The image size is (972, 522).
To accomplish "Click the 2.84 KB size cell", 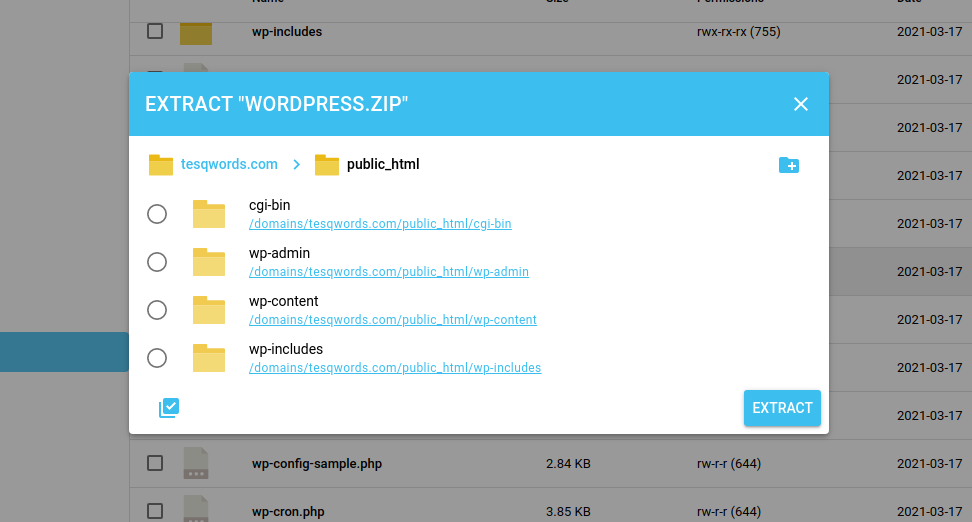I will click(x=568, y=464).
